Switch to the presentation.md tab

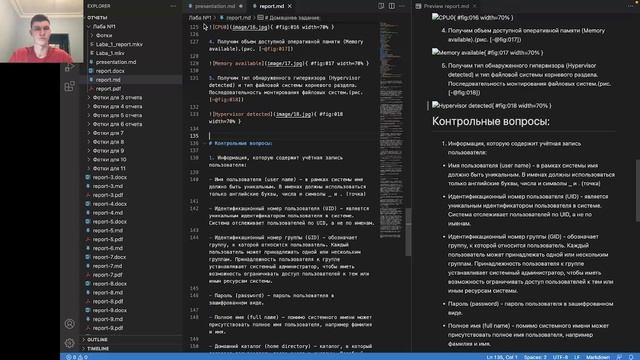click(x=215, y=6)
